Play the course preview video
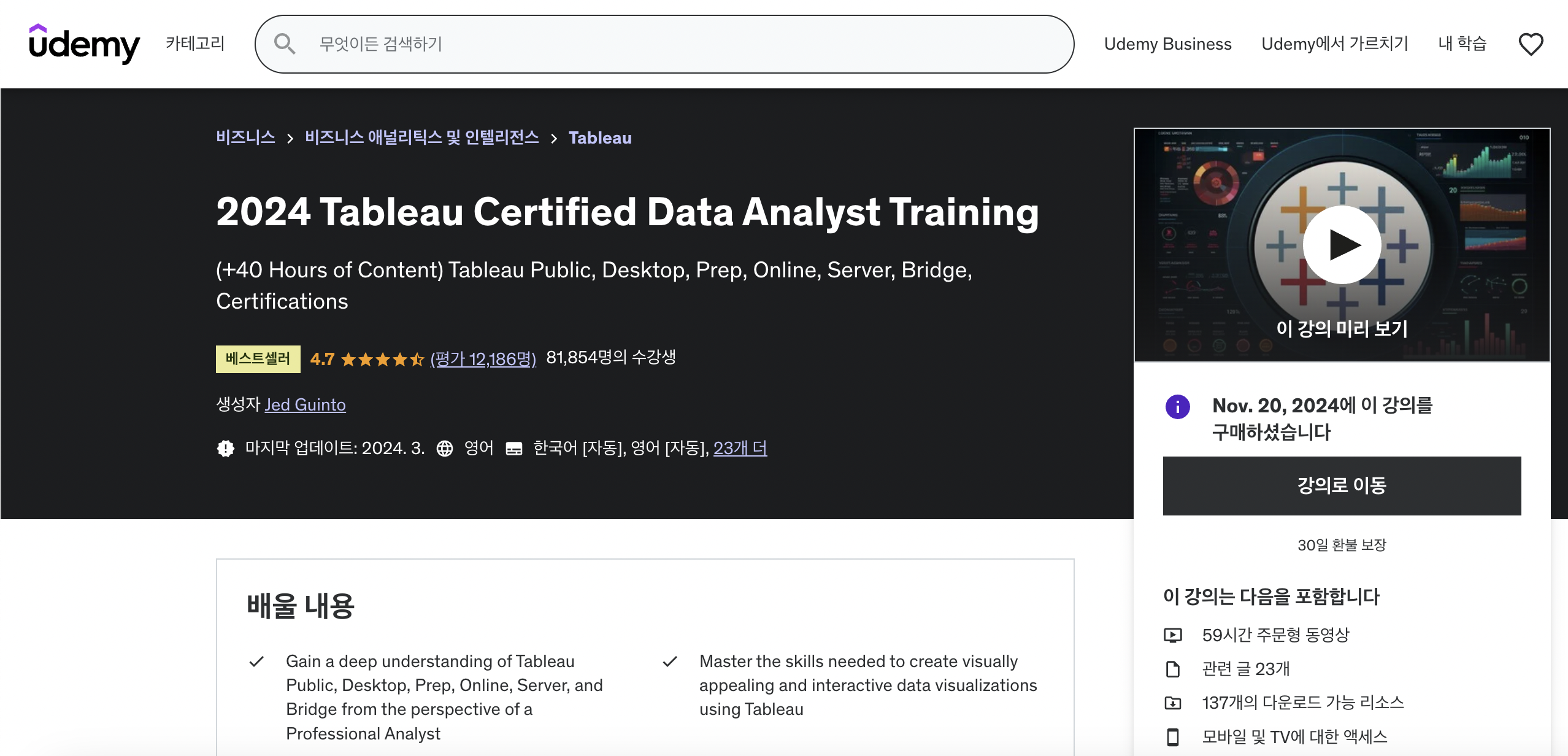 point(1342,245)
